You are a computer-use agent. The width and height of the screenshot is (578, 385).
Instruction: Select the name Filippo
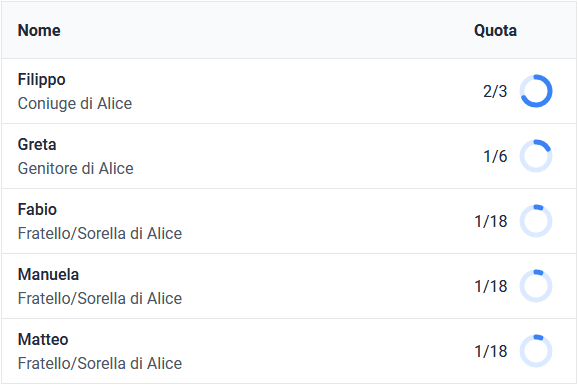coord(42,80)
